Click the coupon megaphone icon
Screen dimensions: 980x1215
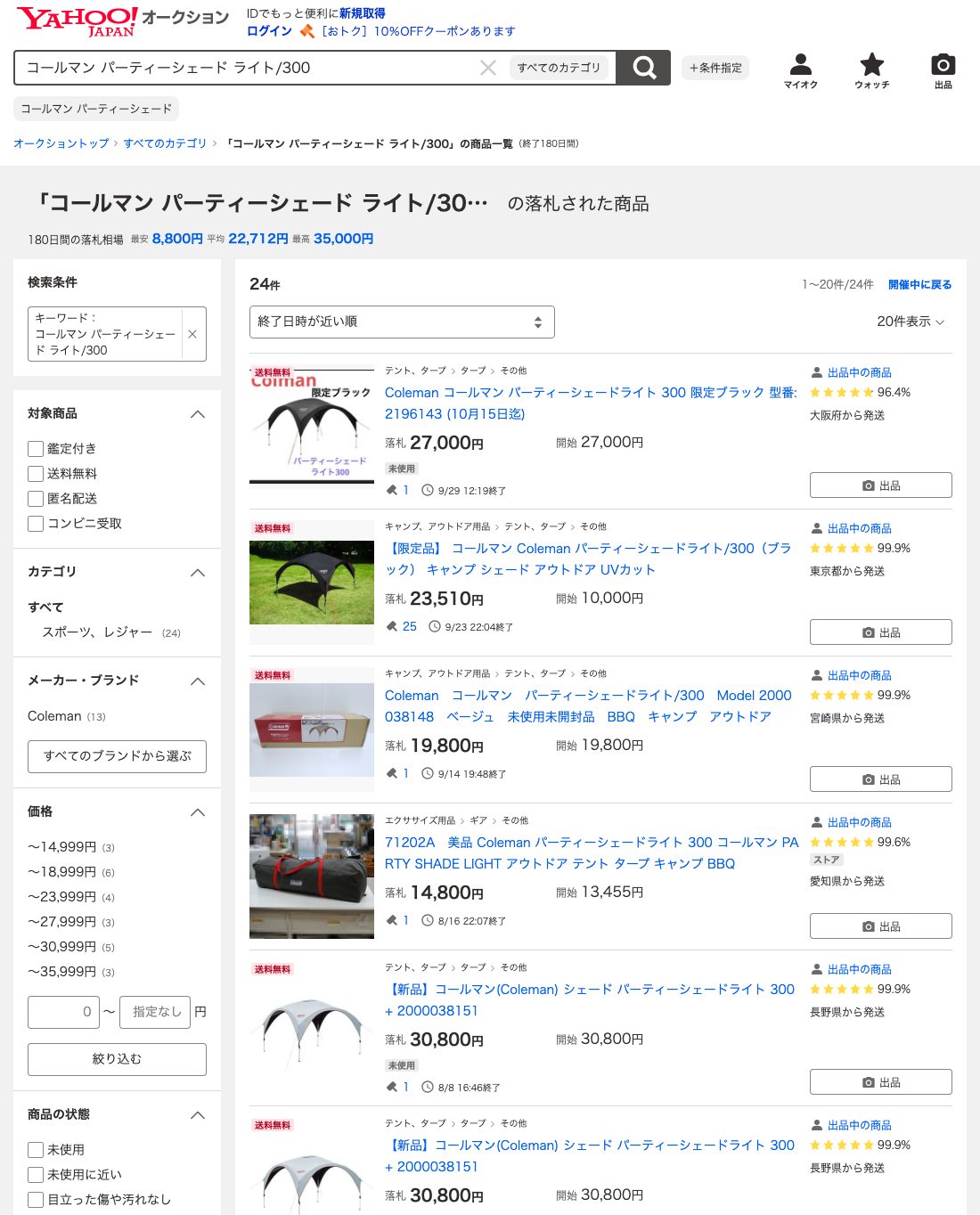point(307,31)
